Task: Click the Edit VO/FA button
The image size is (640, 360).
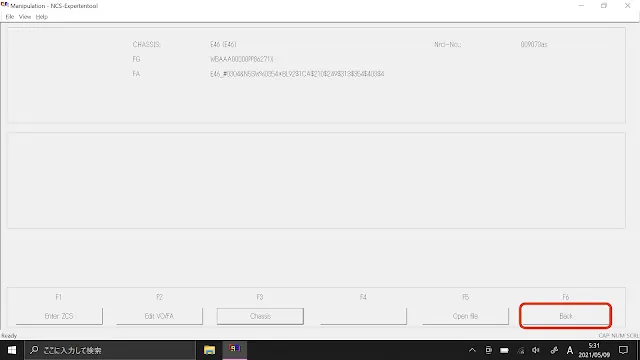Action: pos(159,316)
